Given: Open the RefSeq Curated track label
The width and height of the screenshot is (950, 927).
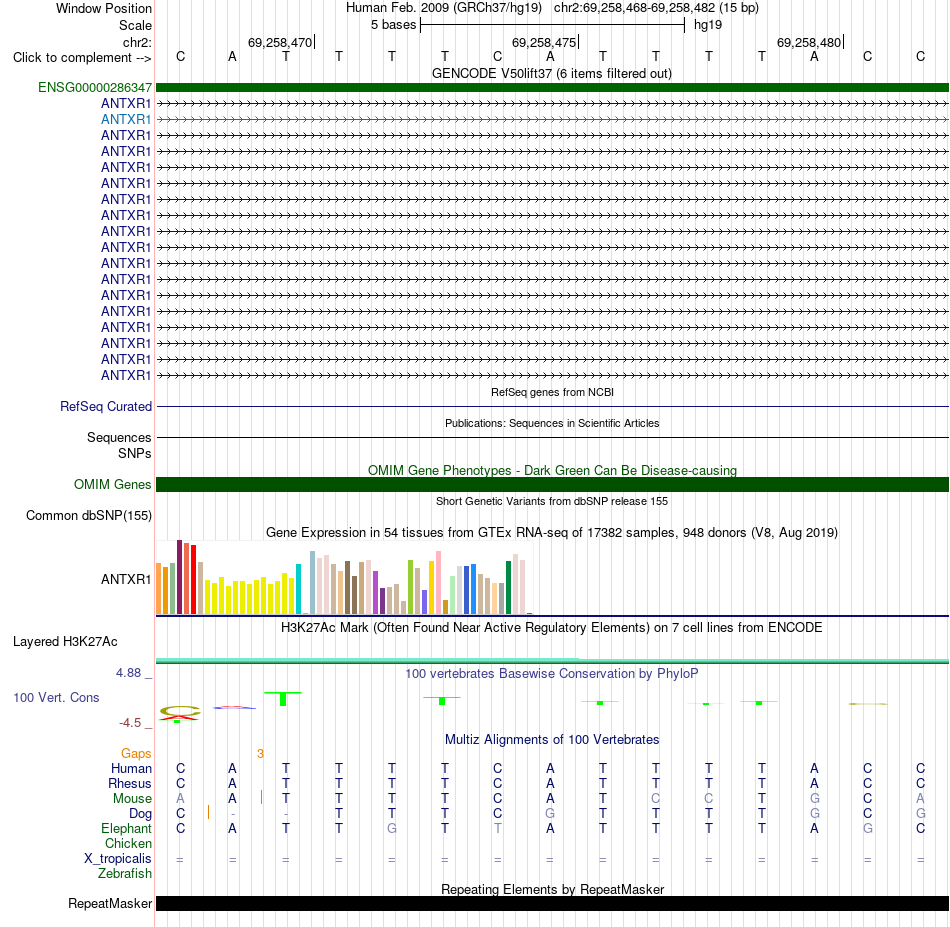Looking at the screenshot, I should point(106,407).
